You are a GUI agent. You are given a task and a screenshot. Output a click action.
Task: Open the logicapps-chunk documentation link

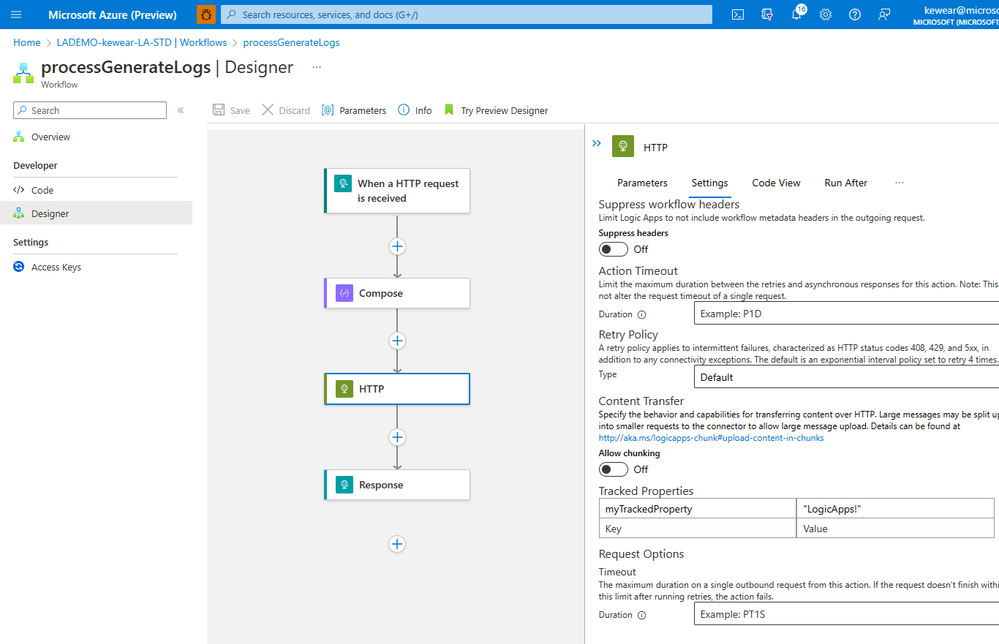[711, 438]
